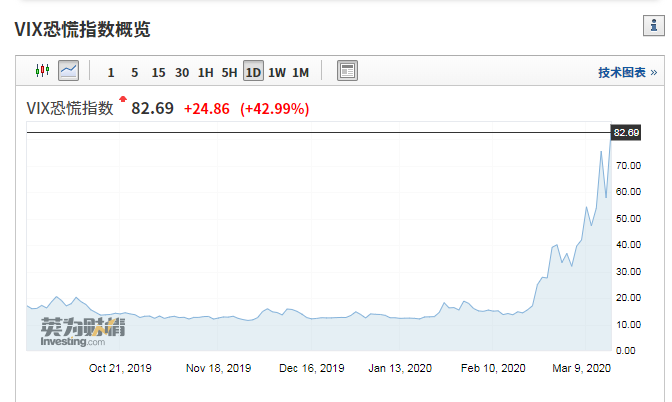Choose the 1H timeframe

(x=206, y=72)
